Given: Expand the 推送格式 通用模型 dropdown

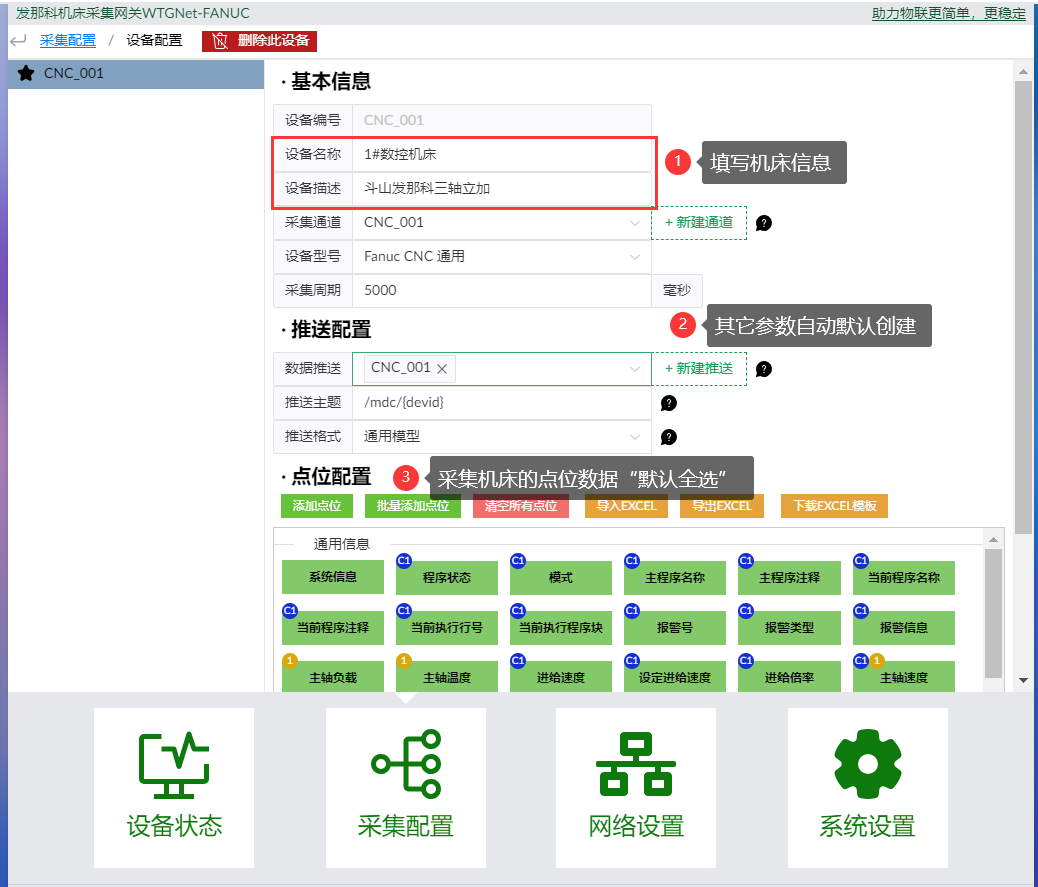Looking at the screenshot, I should pos(502,436).
